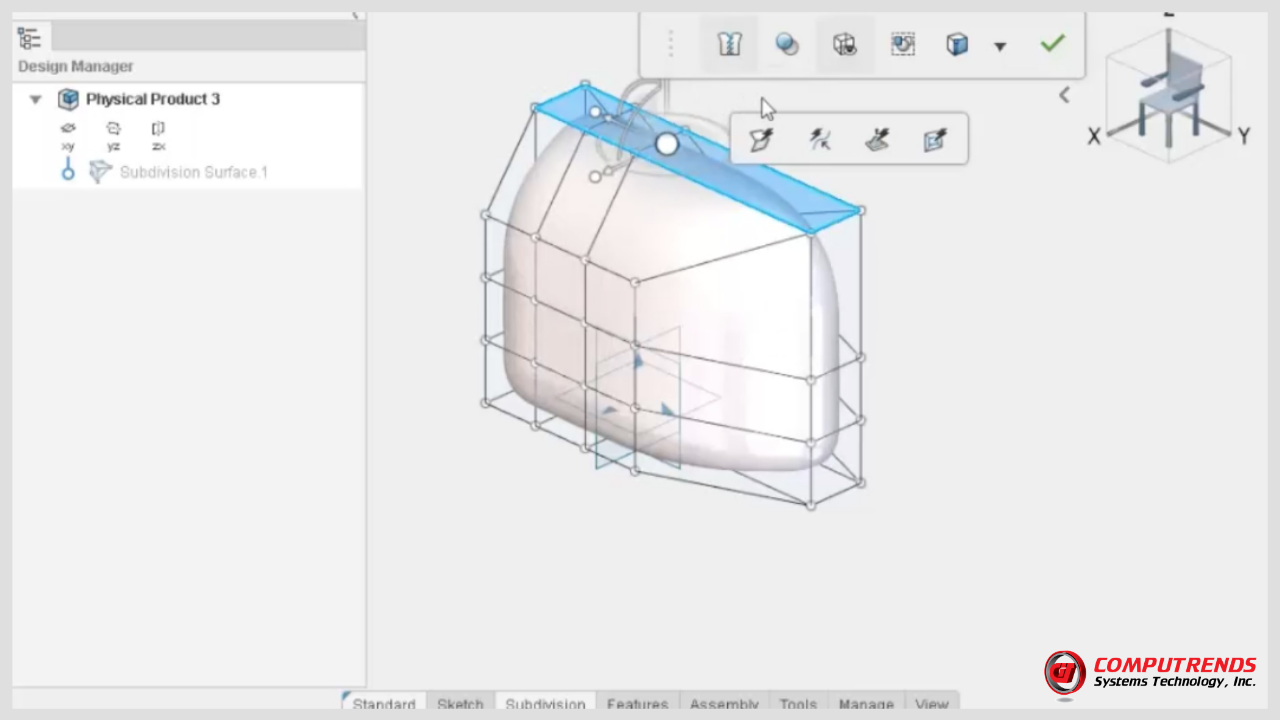The width and height of the screenshot is (1280, 720).
Task: Click the dashed-box selection icon
Action: (x=903, y=45)
